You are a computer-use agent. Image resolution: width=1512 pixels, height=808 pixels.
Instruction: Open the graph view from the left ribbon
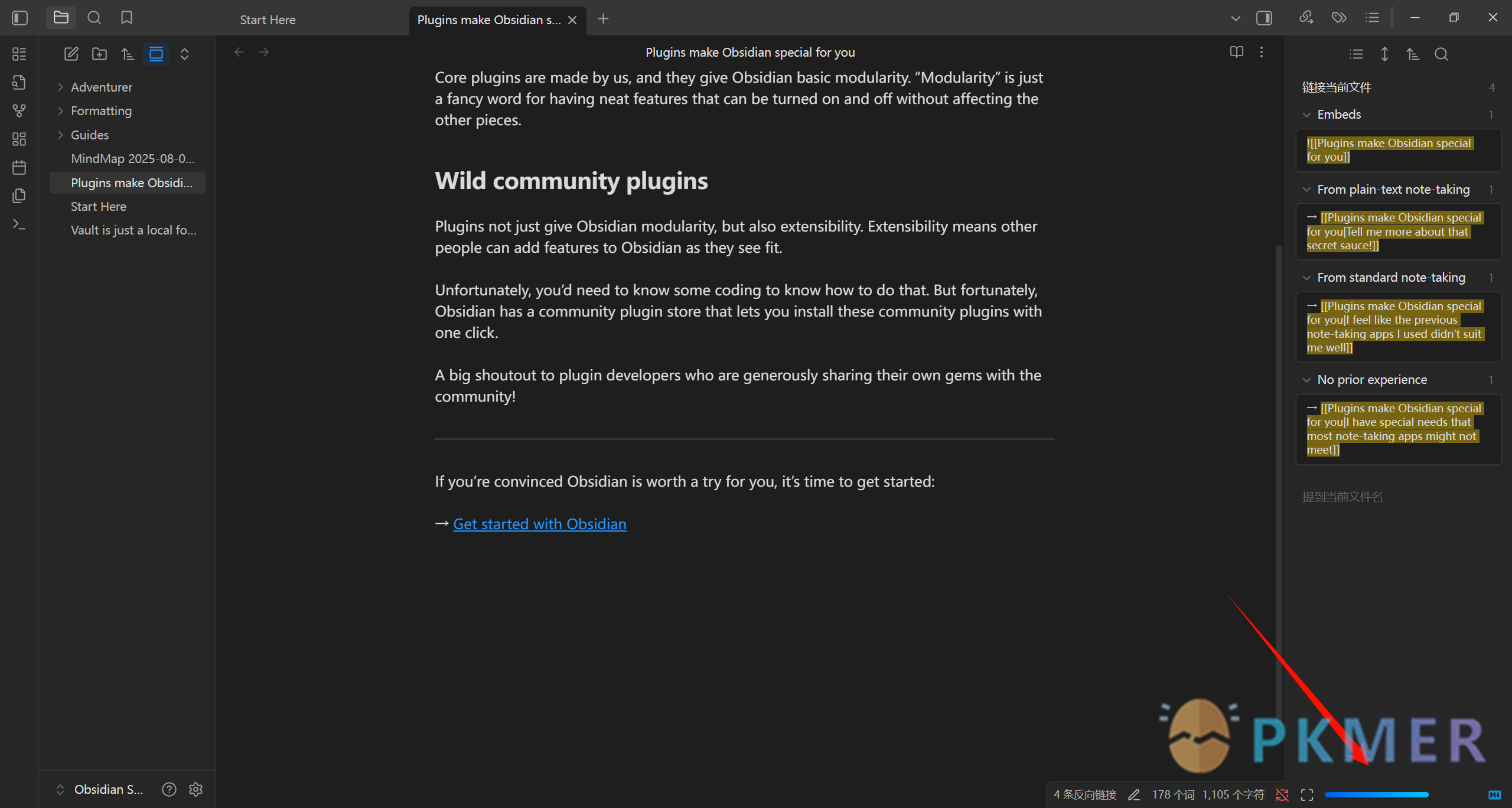pyautogui.click(x=19, y=110)
